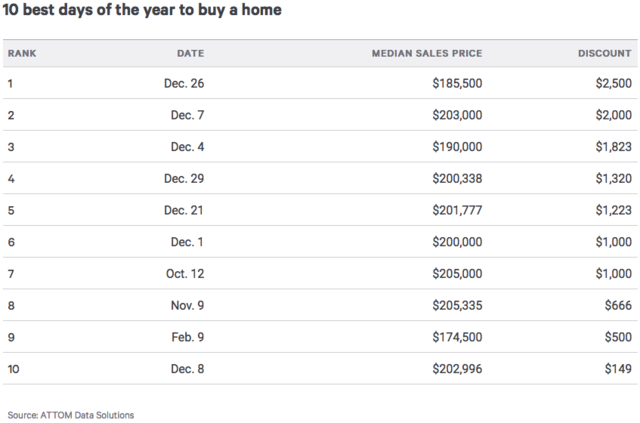This screenshot has height=423, width=640.
Task: Select the $666 discount cell
Action: [x=618, y=306]
